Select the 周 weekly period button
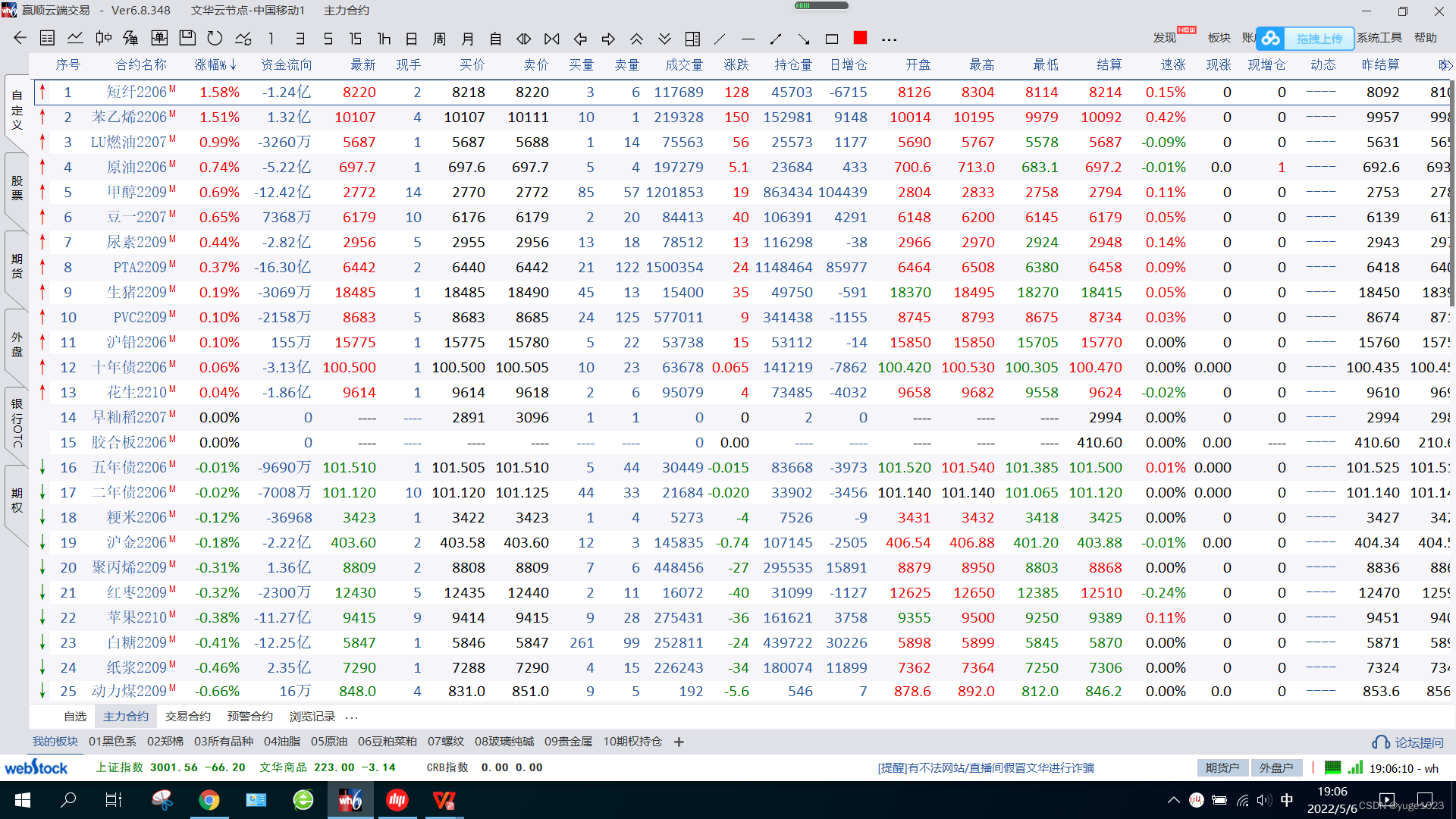Image resolution: width=1456 pixels, height=819 pixels. click(439, 38)
